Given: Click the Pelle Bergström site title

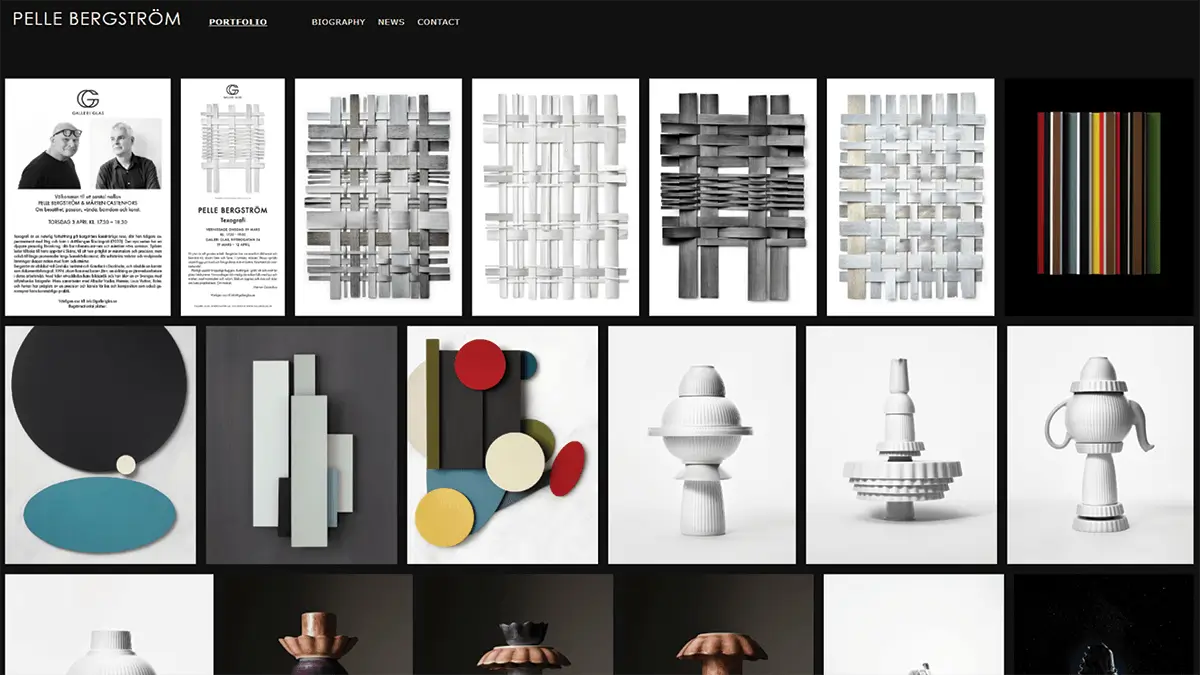Looking at the screenshot, I should coord(97,19).
